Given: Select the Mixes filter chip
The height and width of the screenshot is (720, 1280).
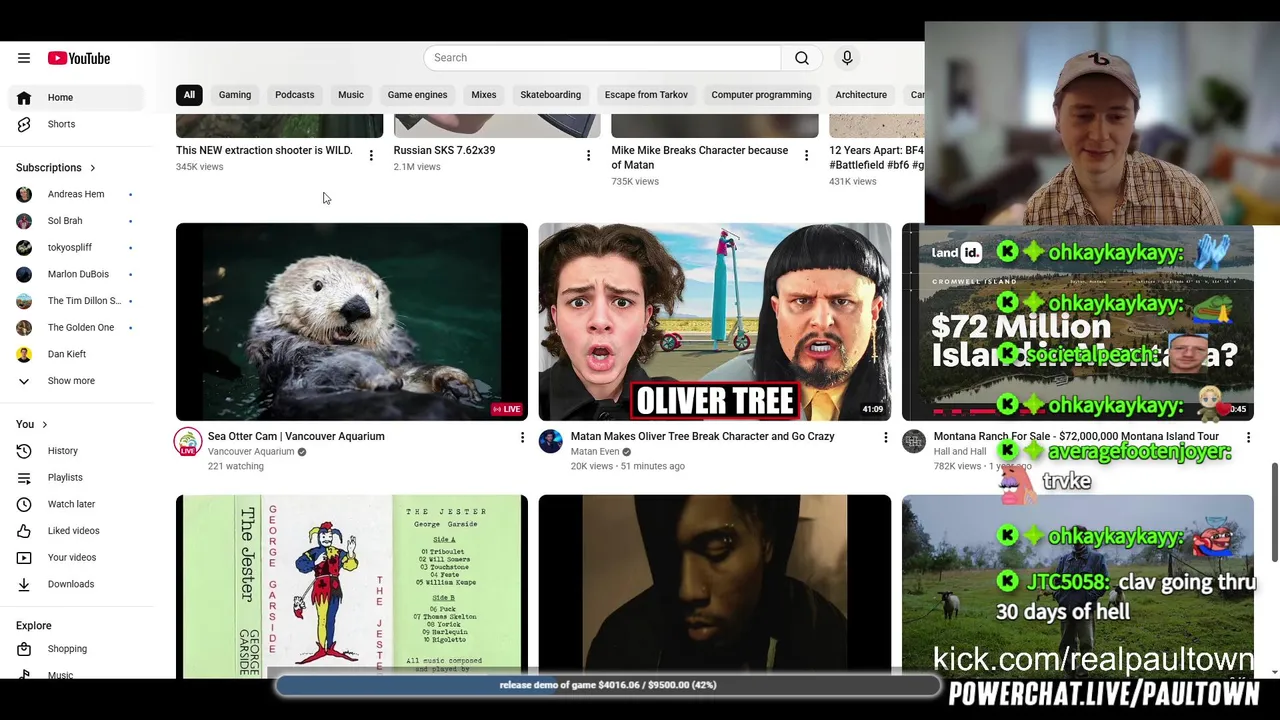Looking at the screenshot, I should pos(484,95).
